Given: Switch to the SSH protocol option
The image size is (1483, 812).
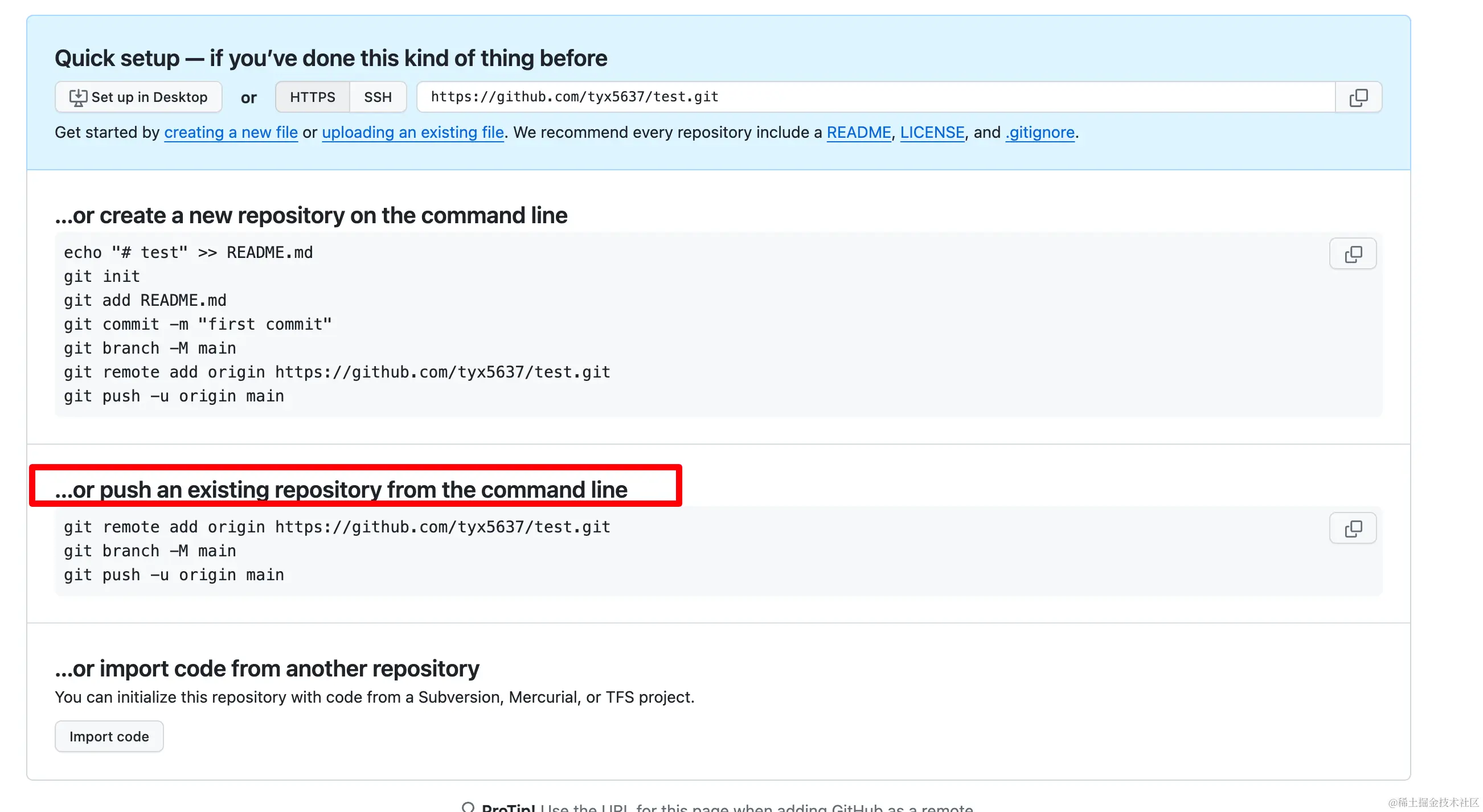Looking at the screenshot, I should coord(378,97).
